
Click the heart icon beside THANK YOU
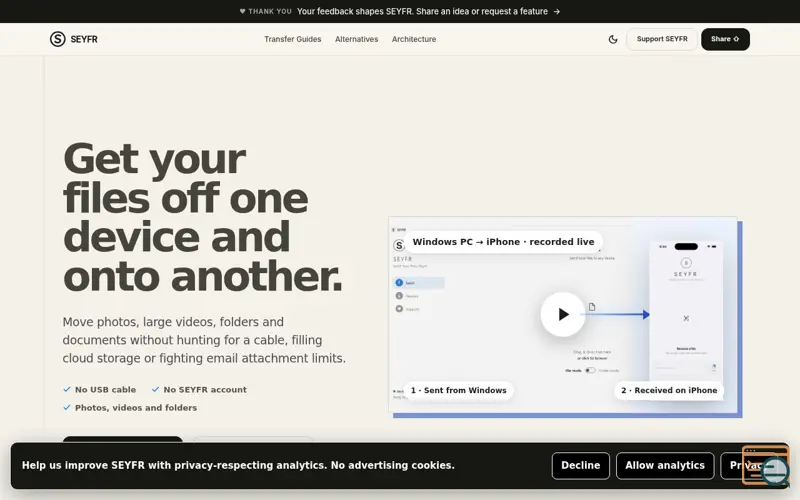coord(242,11)
